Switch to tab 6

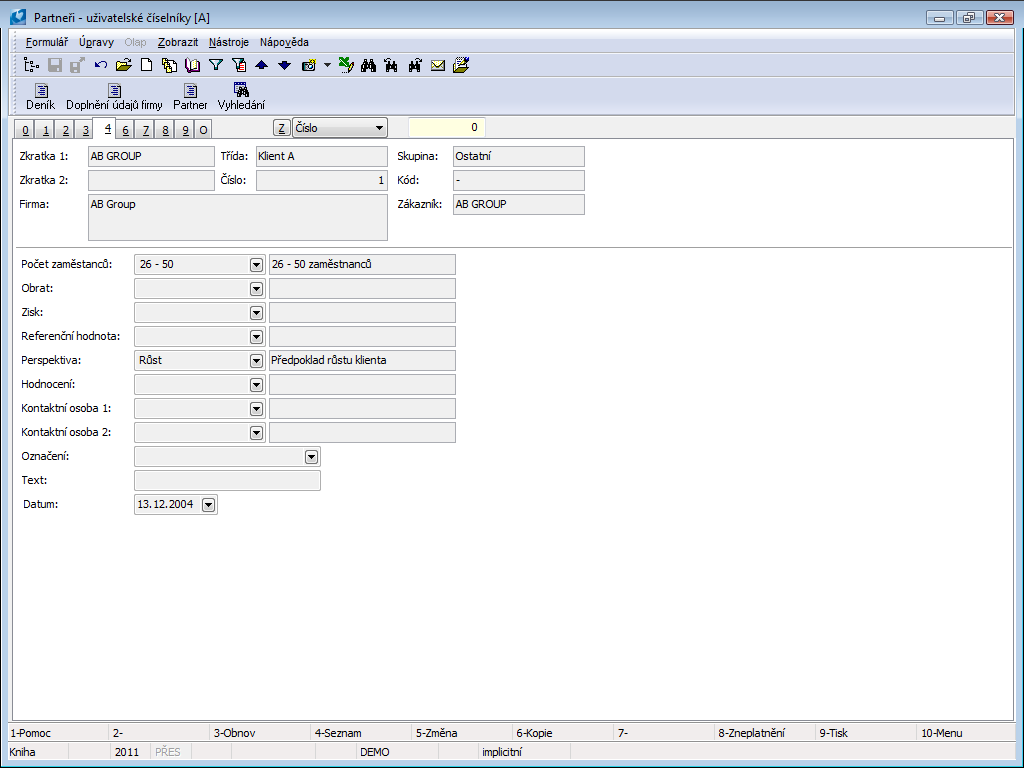(x=126, y=130)
